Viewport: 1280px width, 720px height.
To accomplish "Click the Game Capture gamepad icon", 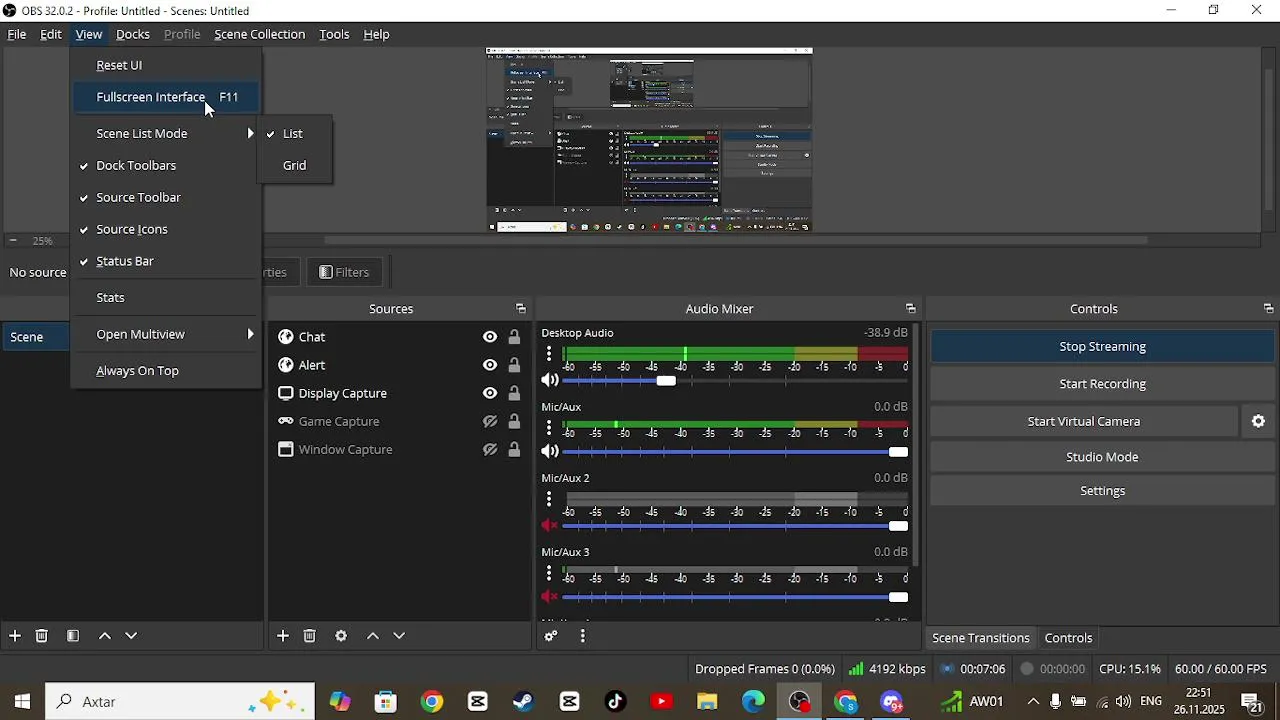I will pyautogui.click(x=286, y=421).
